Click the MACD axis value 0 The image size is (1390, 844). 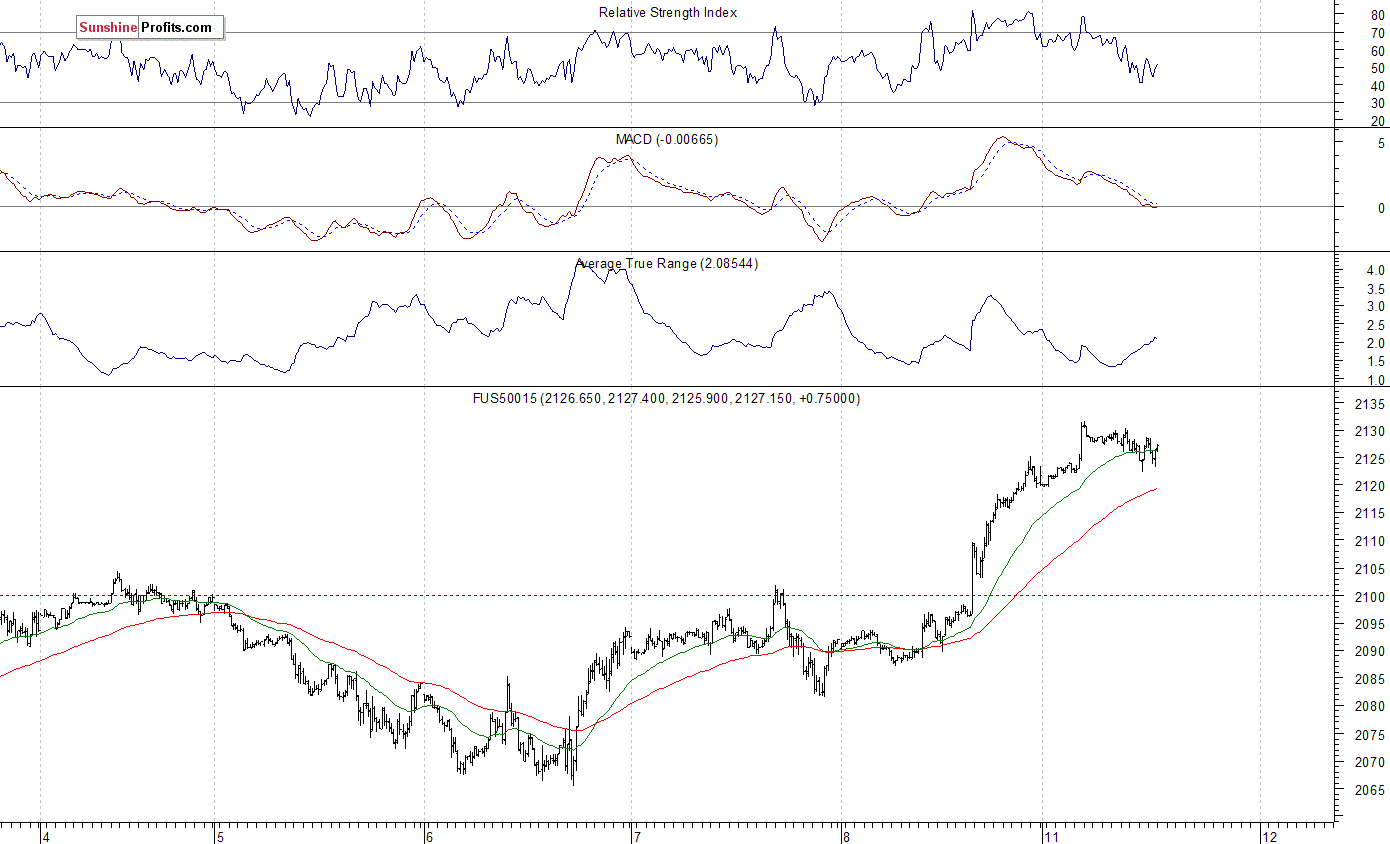[x=1381, y=208]
